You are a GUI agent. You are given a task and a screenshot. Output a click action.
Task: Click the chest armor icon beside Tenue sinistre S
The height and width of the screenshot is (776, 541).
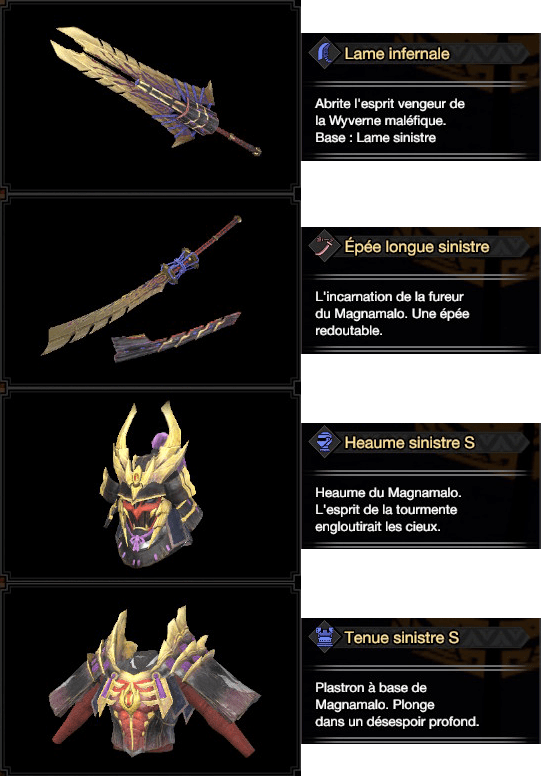point(324,636)
